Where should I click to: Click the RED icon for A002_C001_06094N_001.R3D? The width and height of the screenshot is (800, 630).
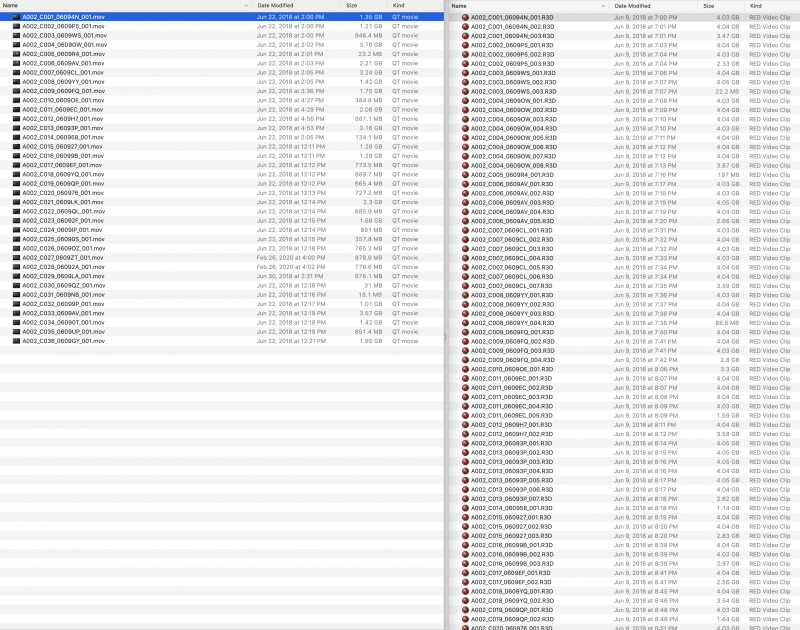465,17
